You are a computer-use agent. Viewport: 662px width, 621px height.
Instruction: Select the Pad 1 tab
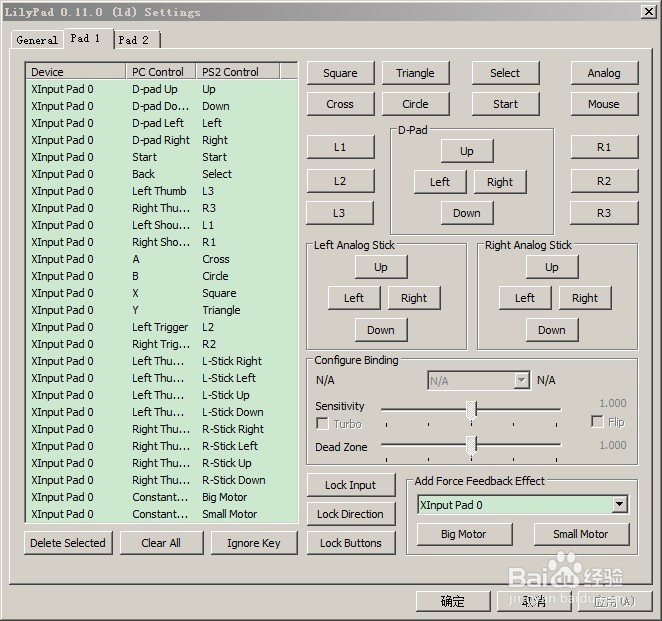coord(88,39)
